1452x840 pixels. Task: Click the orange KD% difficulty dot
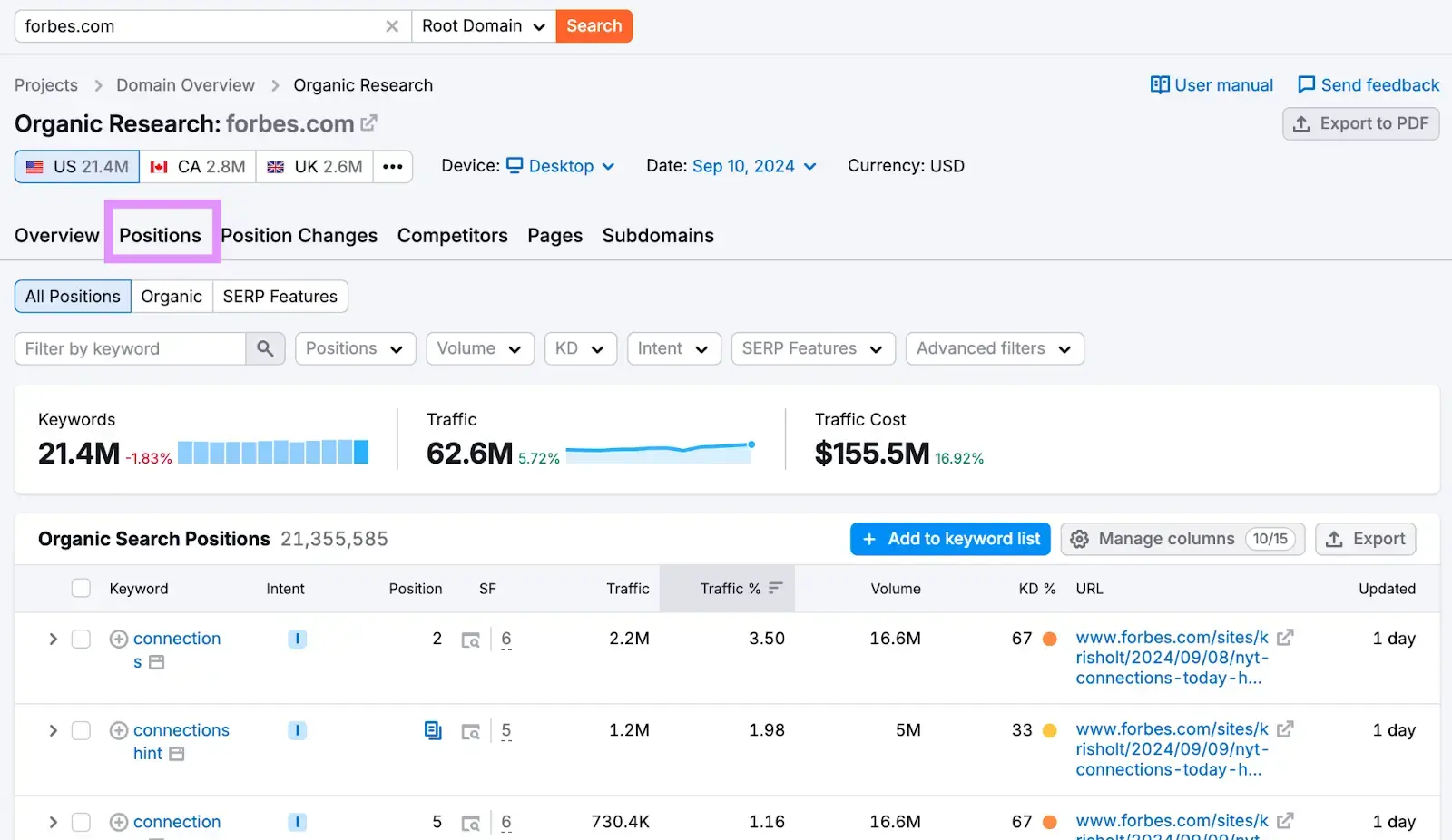coord(1049,639)
